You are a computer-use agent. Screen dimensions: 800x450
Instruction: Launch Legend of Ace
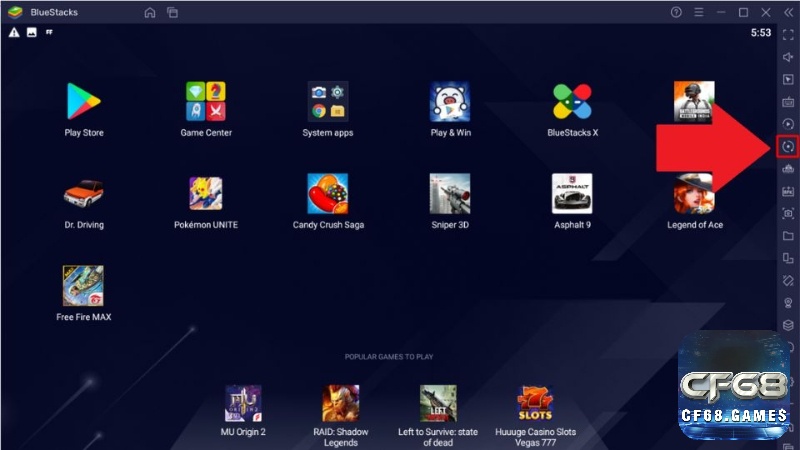click(694, 193)
